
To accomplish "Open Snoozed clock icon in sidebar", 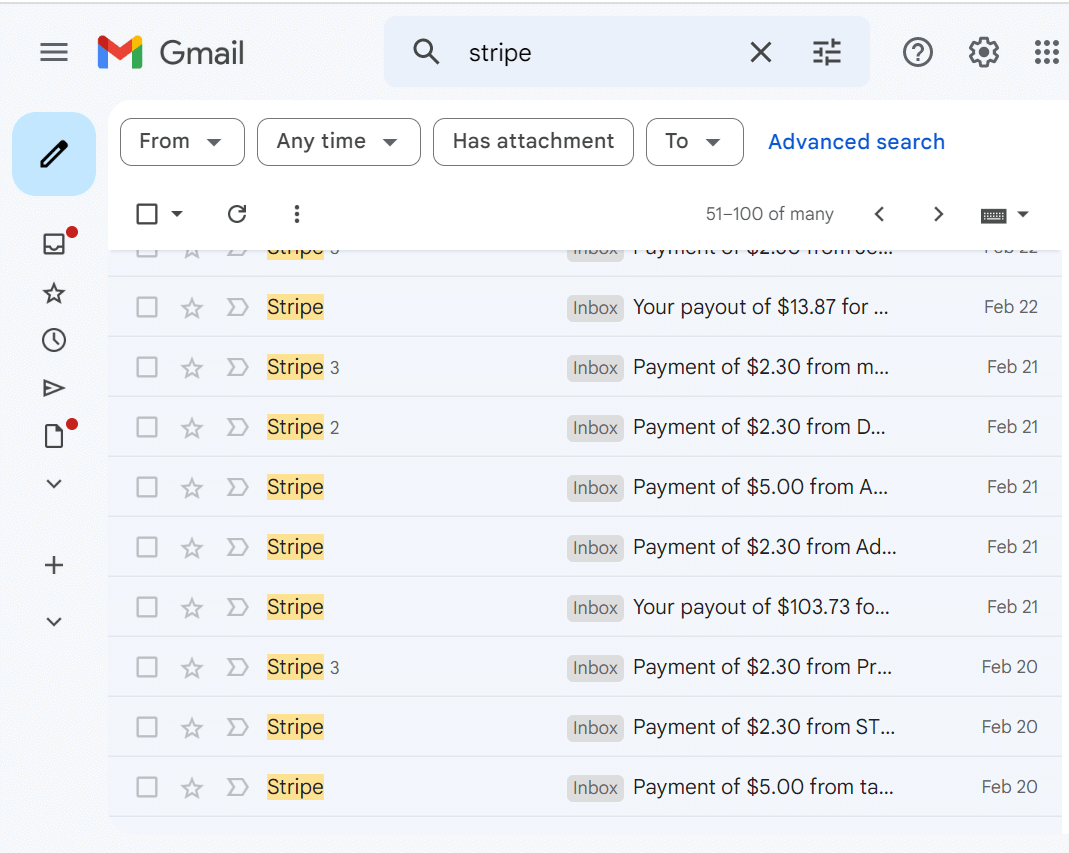I will pyautogui.click(x=54, y=340).
